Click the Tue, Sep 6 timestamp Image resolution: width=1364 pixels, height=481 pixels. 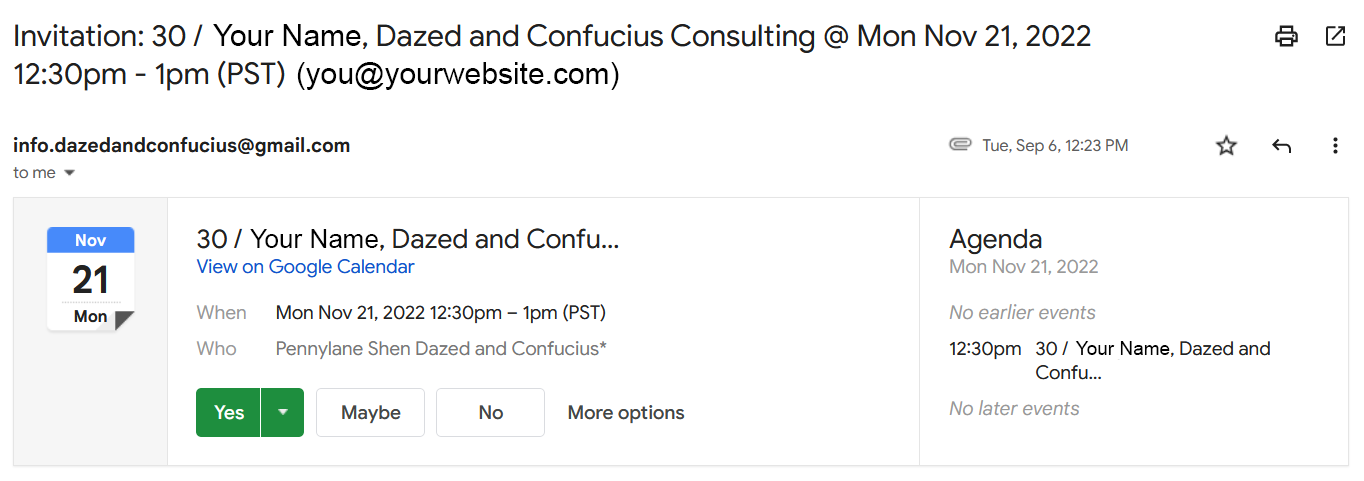pos(1055,146)
